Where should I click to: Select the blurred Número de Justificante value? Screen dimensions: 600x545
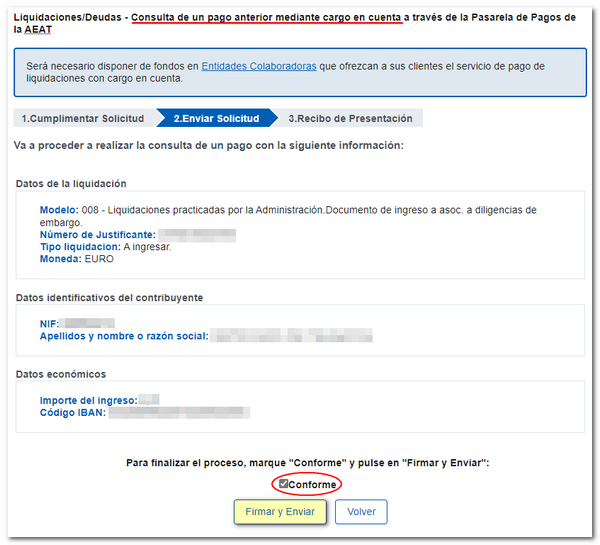pyautogui.click(x=196, y=234)
